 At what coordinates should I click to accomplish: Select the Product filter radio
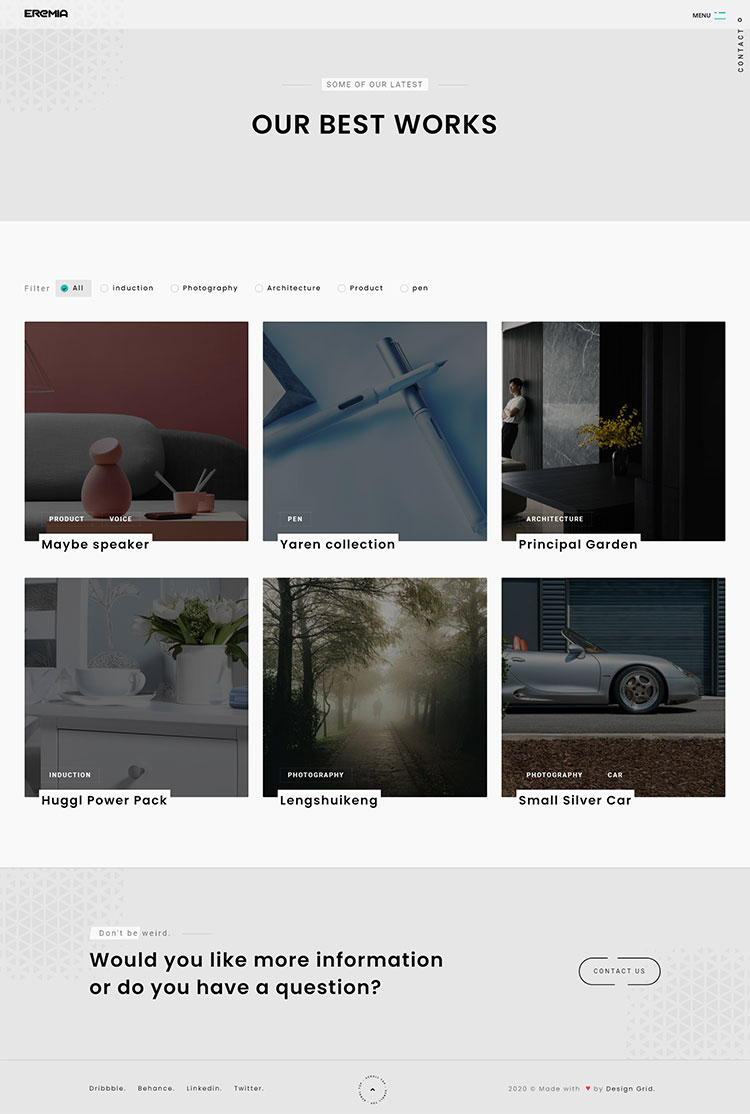[342, 288]
